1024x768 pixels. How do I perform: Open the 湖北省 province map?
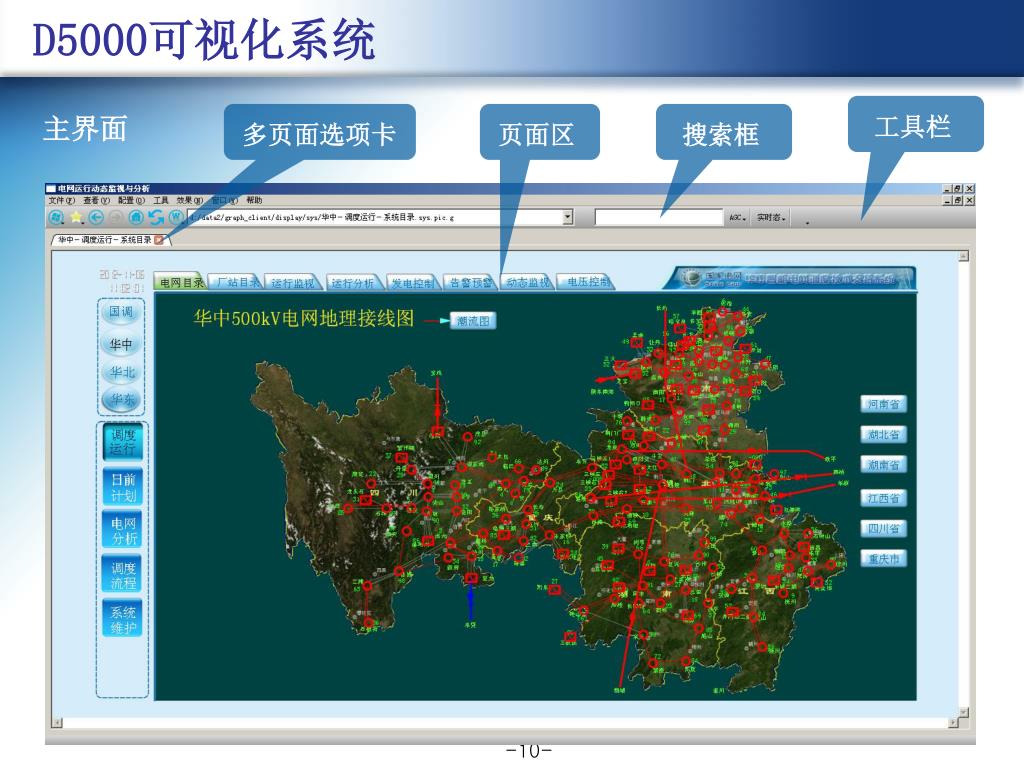(x=884, y=434)
